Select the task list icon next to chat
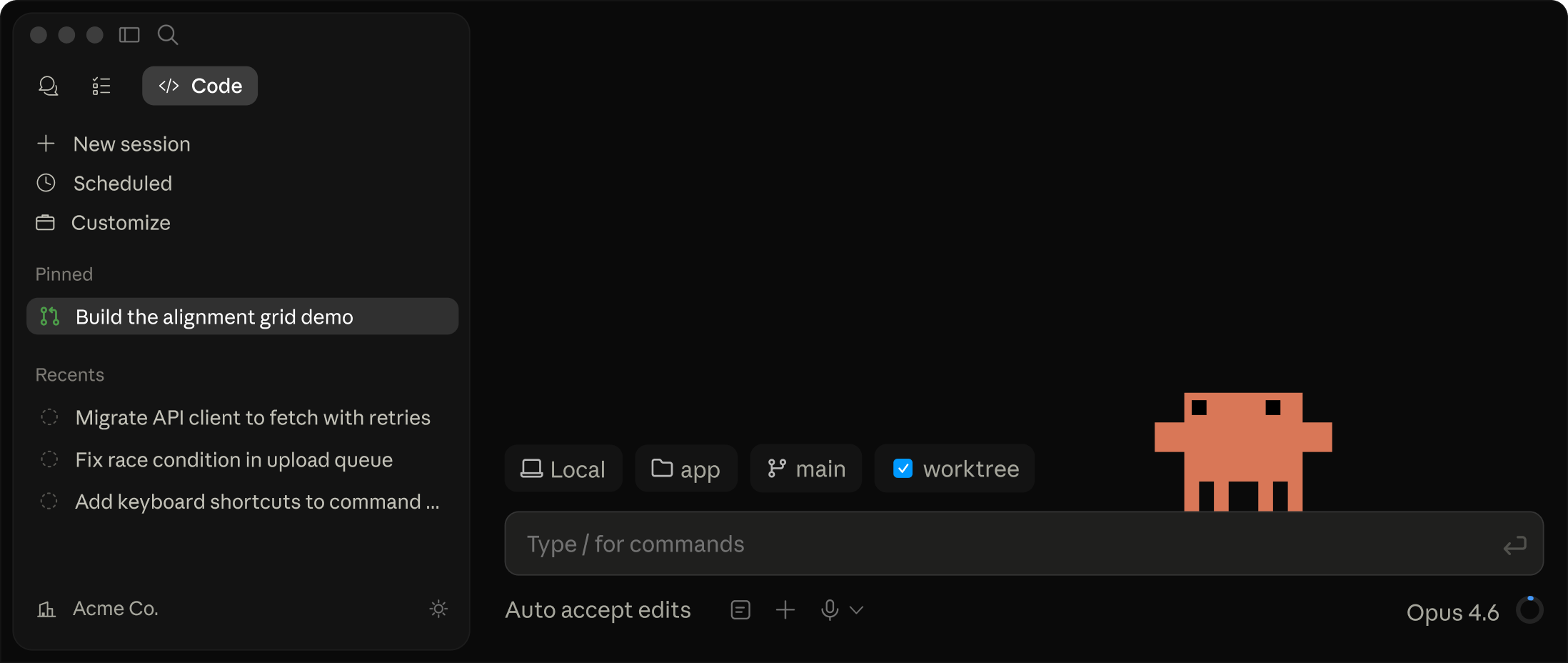The image size is (1568, 663). [x=101, y=86]
